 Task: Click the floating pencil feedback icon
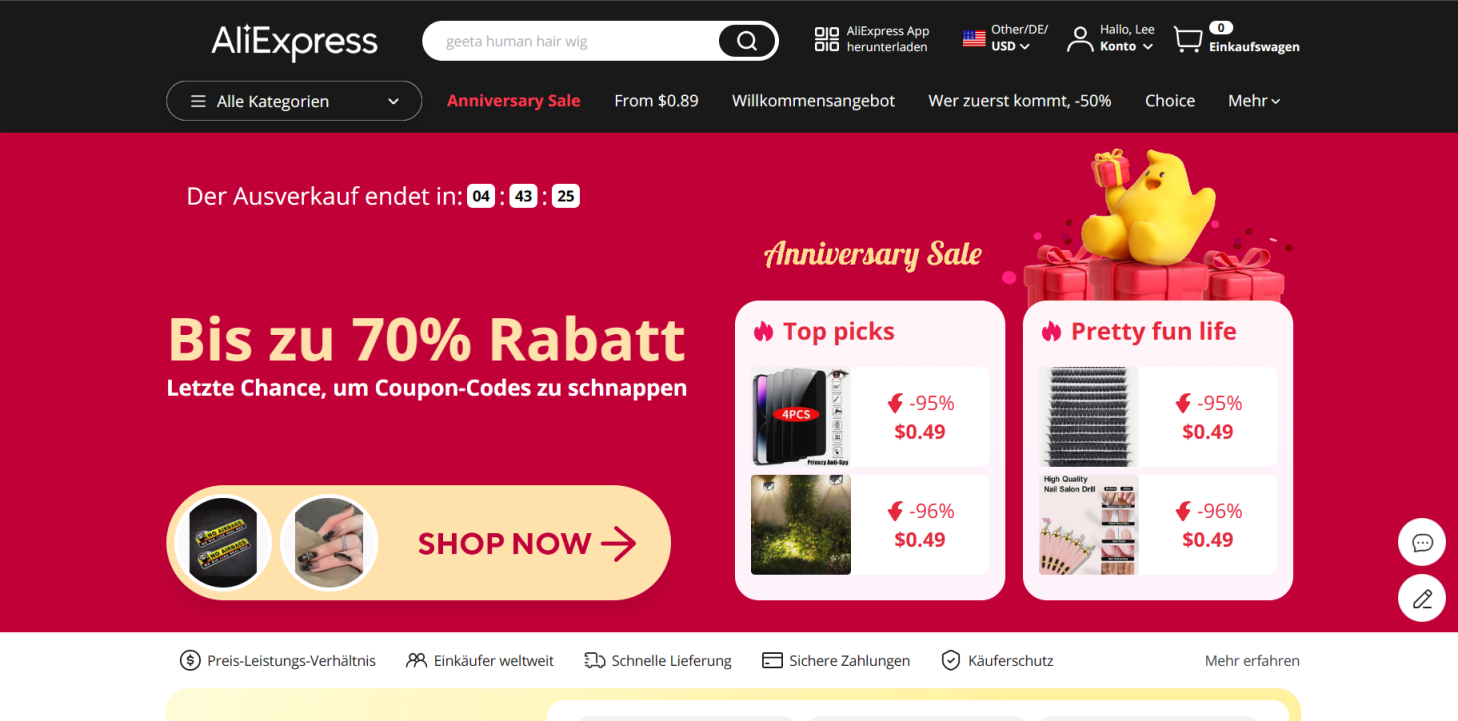coord(1422,598)
